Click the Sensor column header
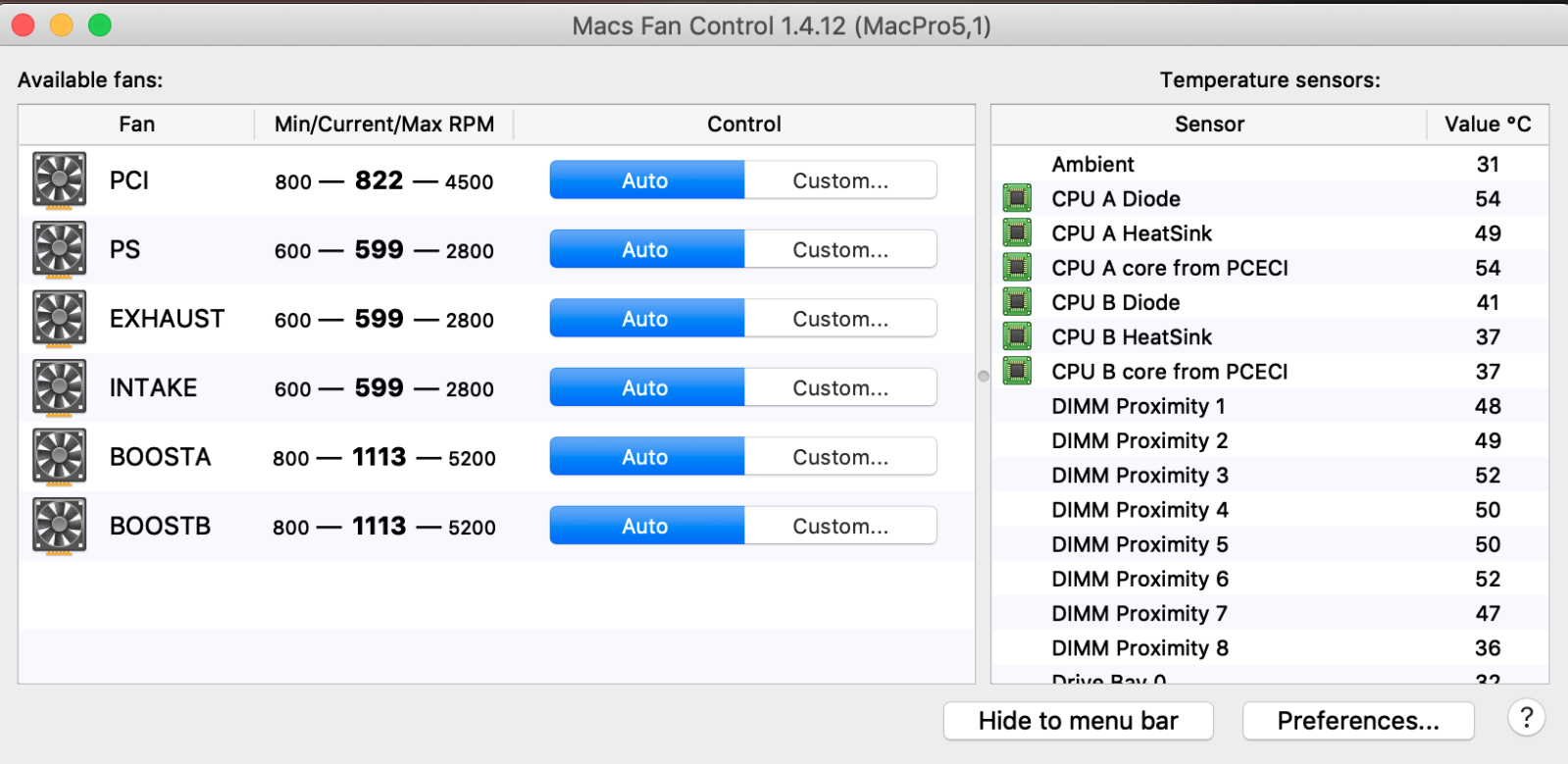The height and width of the screenshot is (764, 1568). click(x=1208, y=125)
